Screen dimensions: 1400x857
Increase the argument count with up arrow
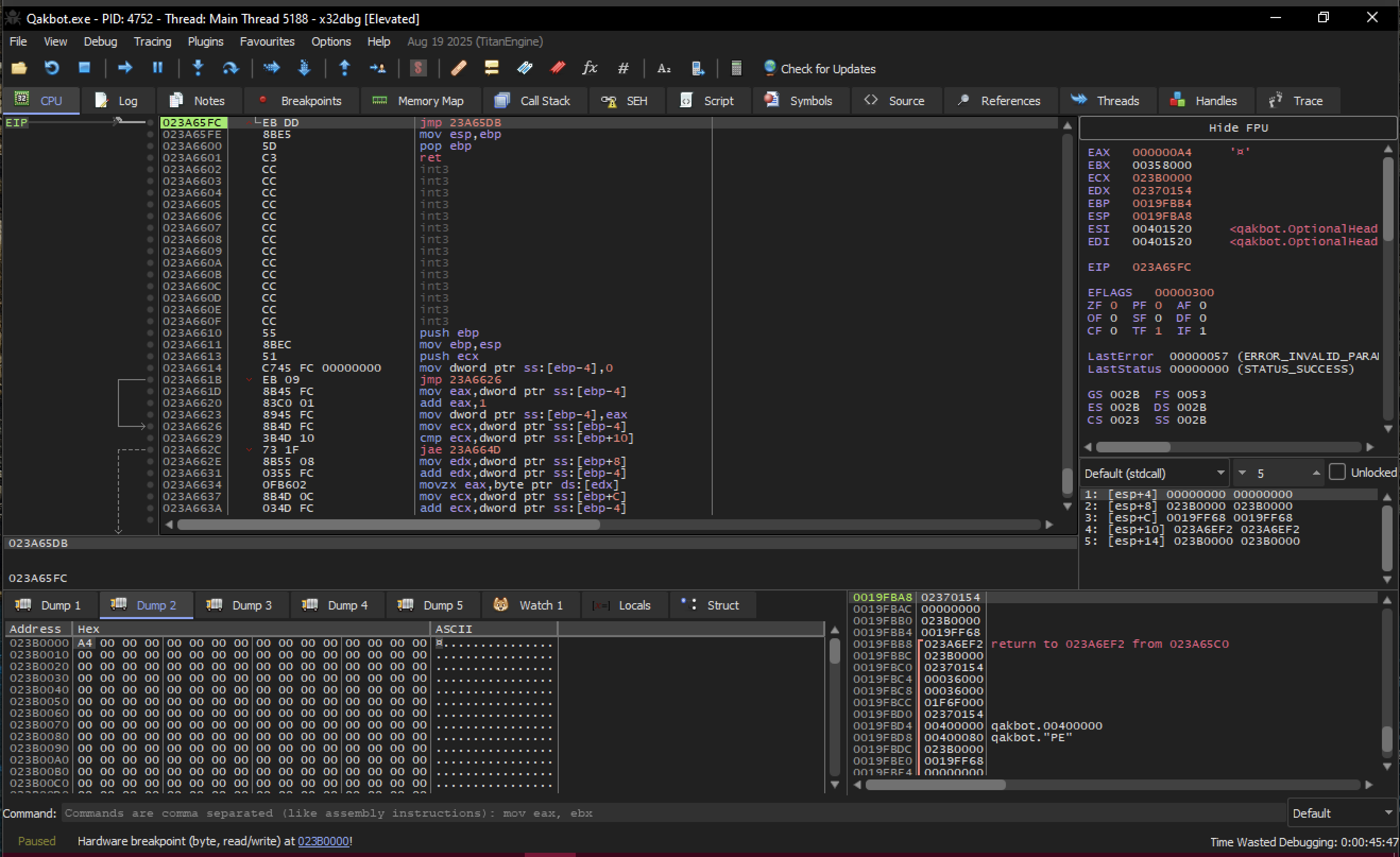pyautogui.click(x=1316, y=473)
